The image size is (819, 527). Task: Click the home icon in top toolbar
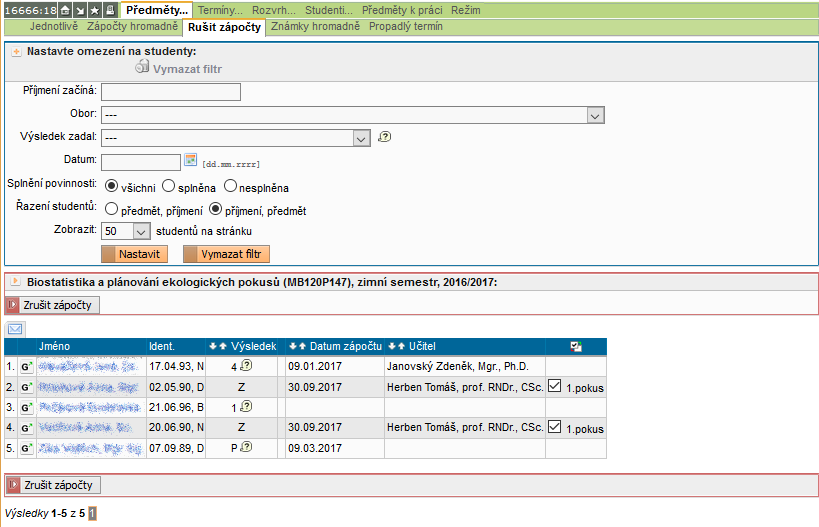pyautogui.click(x=64, y=9)
